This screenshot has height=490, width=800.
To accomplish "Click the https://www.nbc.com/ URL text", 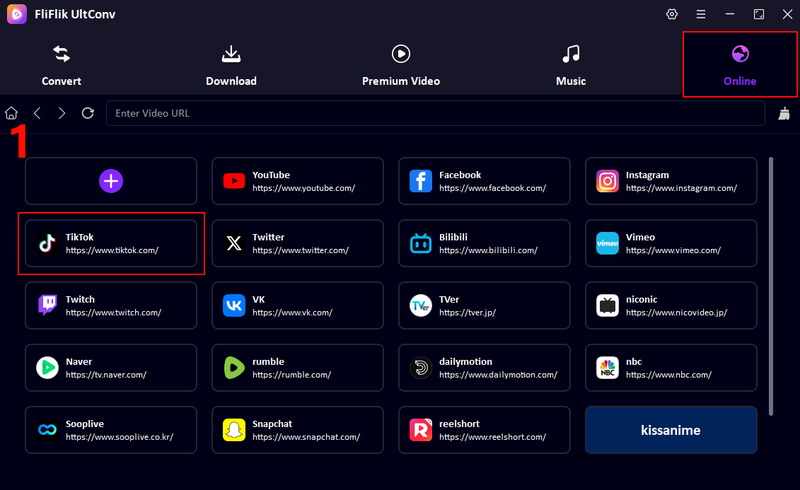I will 668,375.
